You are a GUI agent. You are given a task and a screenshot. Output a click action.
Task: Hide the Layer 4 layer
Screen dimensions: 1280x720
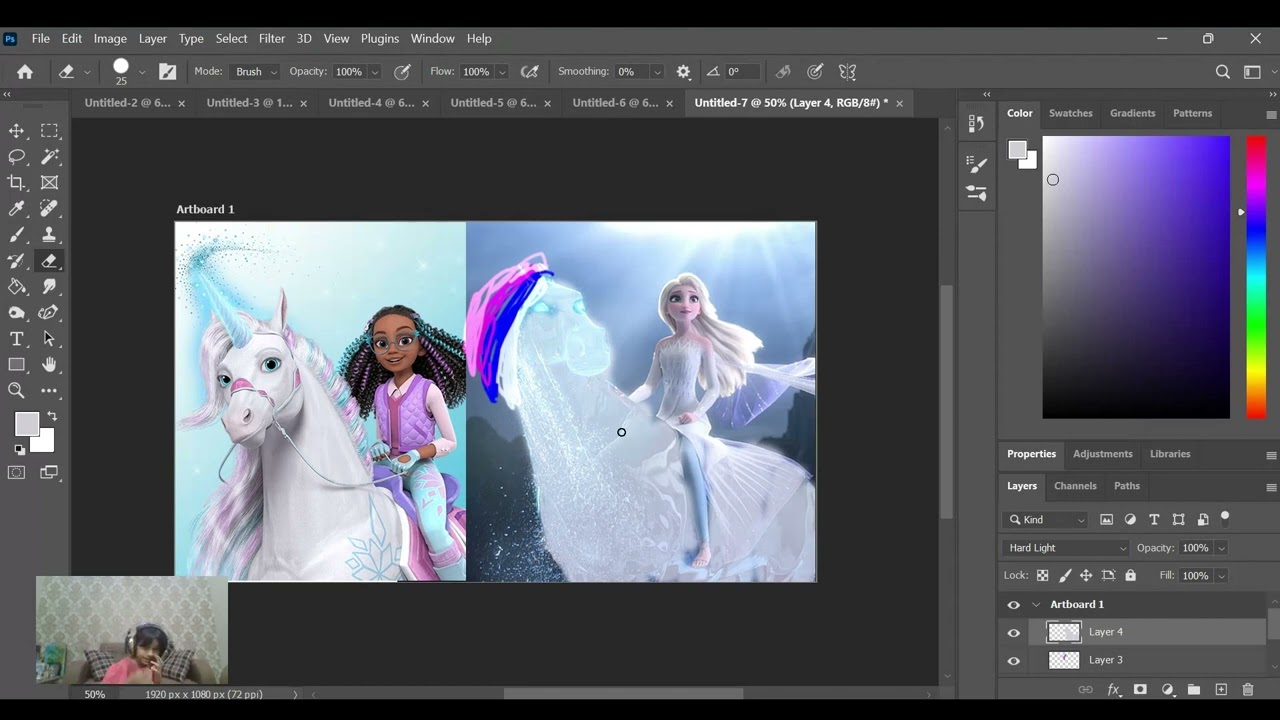1013,632
